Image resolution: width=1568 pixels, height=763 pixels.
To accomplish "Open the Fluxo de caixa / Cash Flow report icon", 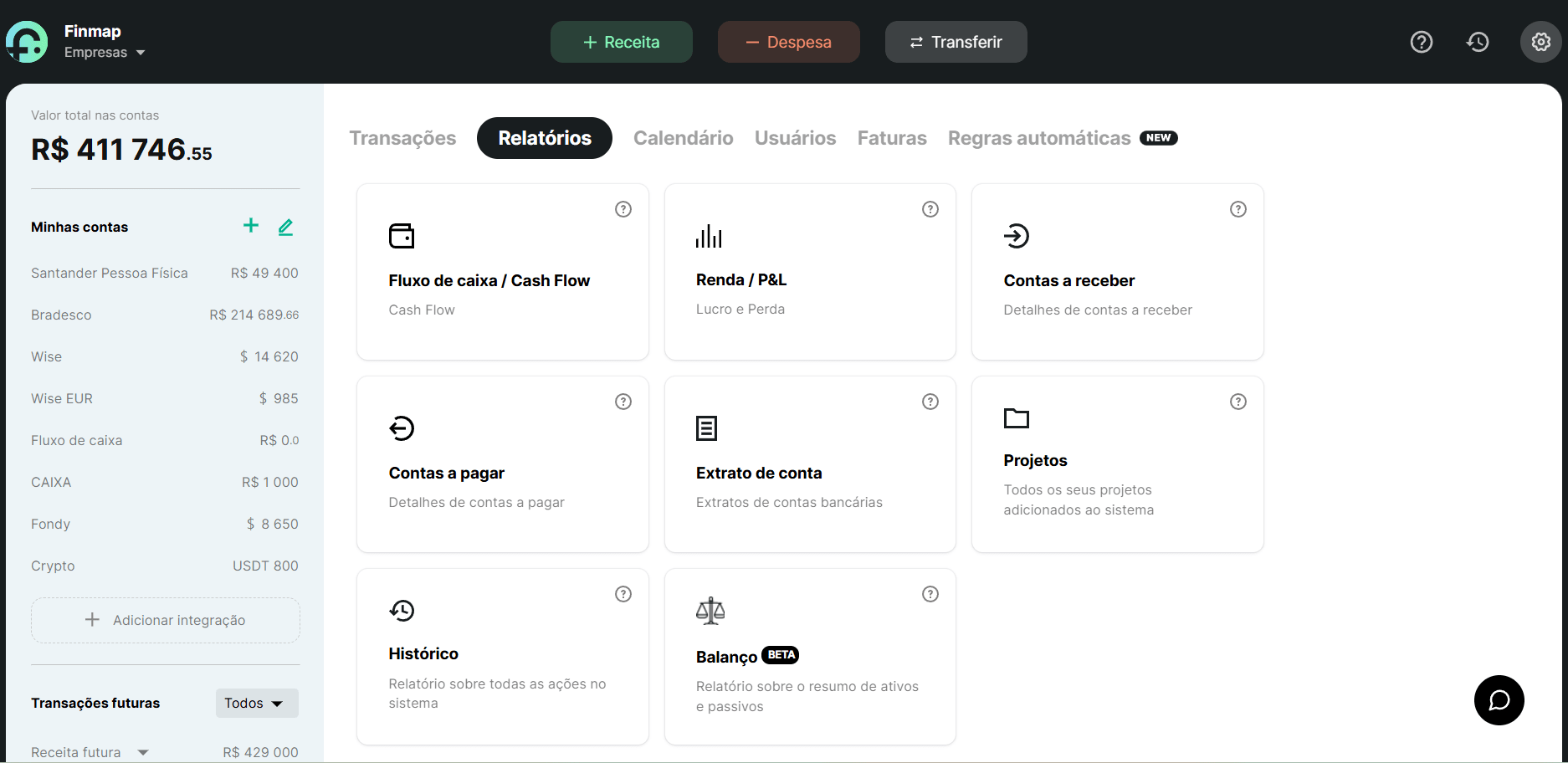I will point(402,235).
